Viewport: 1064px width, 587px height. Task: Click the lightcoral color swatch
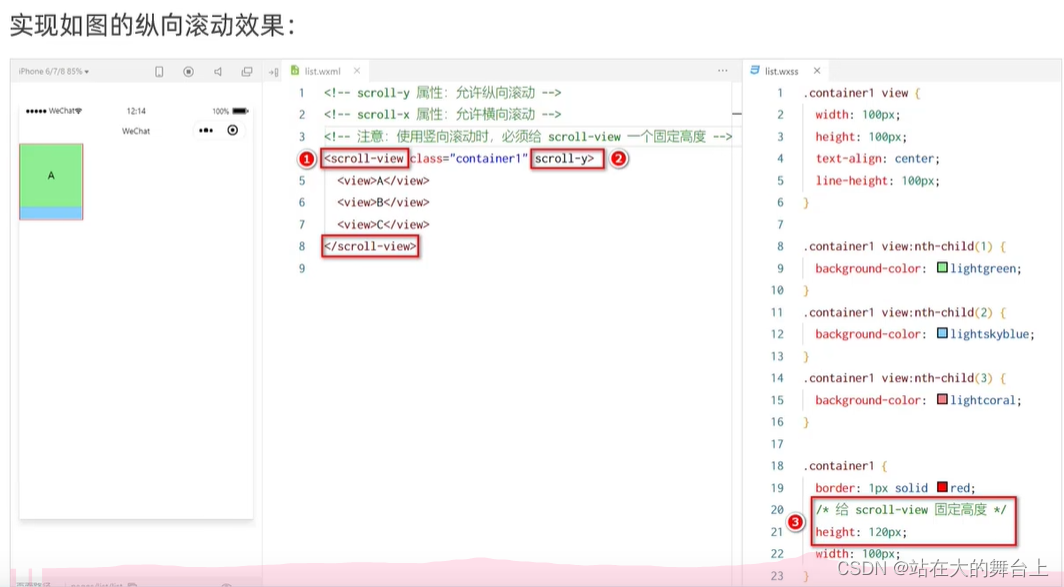[x=942, y=399]
